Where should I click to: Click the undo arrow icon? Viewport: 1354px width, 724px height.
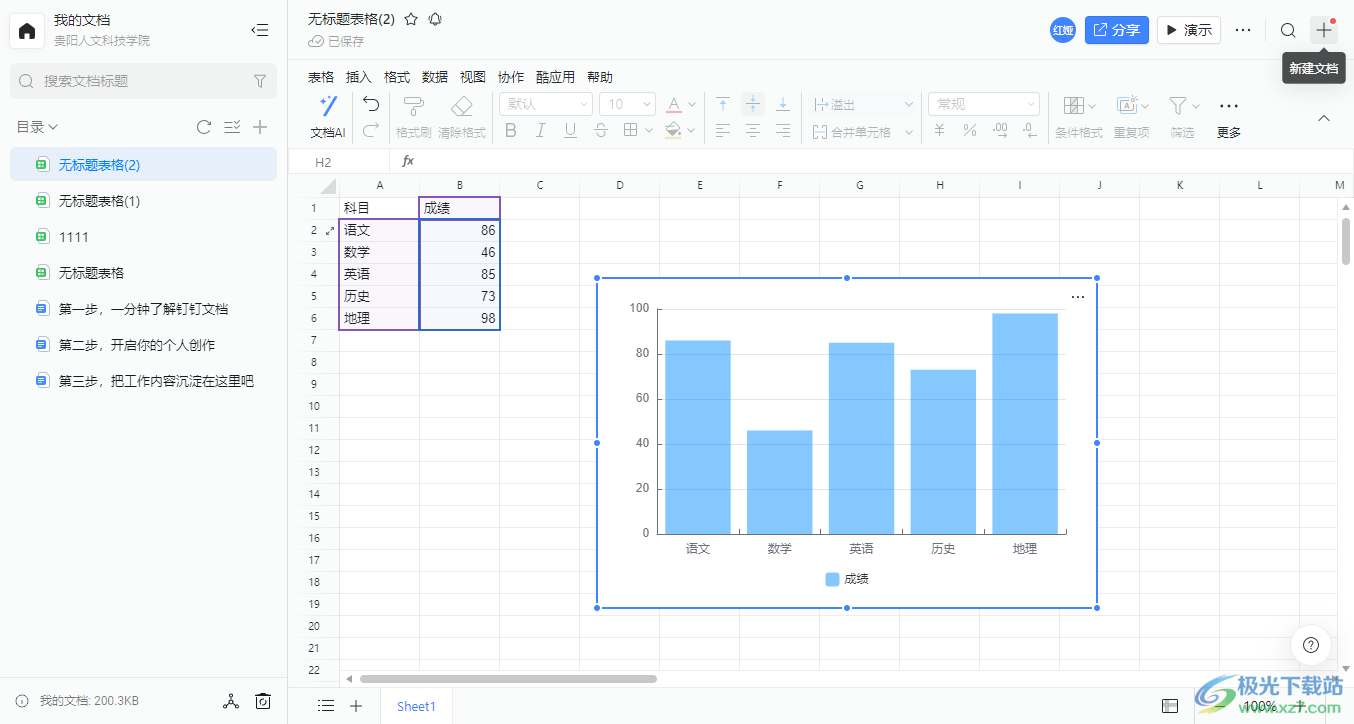coord(371,104)
